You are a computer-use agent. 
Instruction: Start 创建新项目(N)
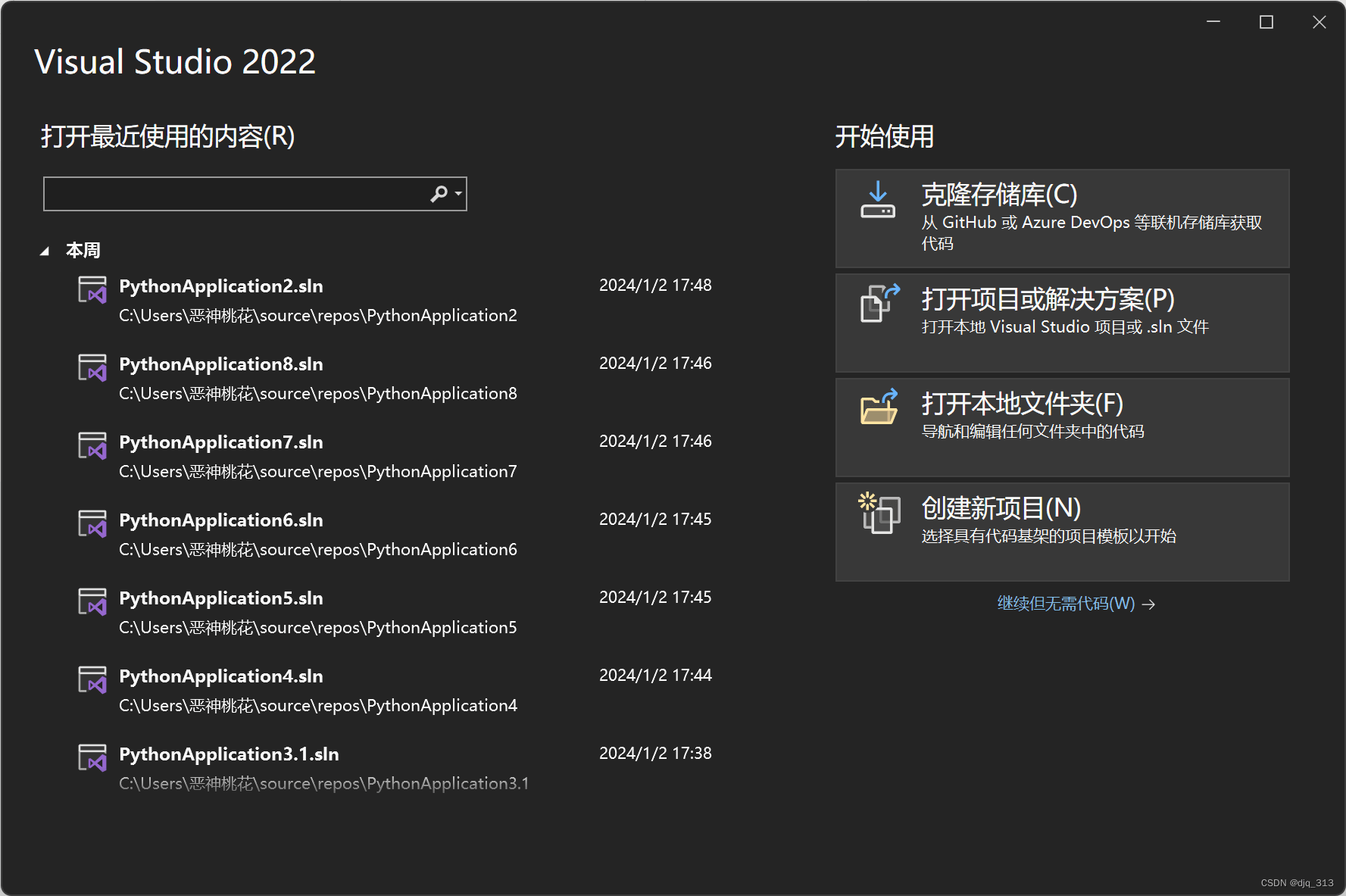1062,532
